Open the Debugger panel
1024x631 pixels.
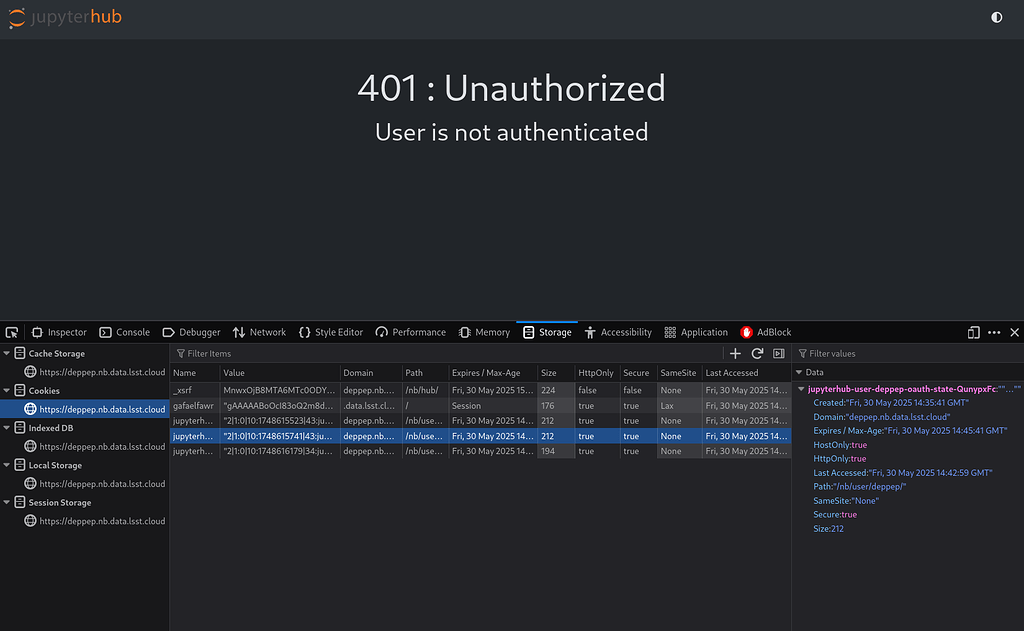190,332
